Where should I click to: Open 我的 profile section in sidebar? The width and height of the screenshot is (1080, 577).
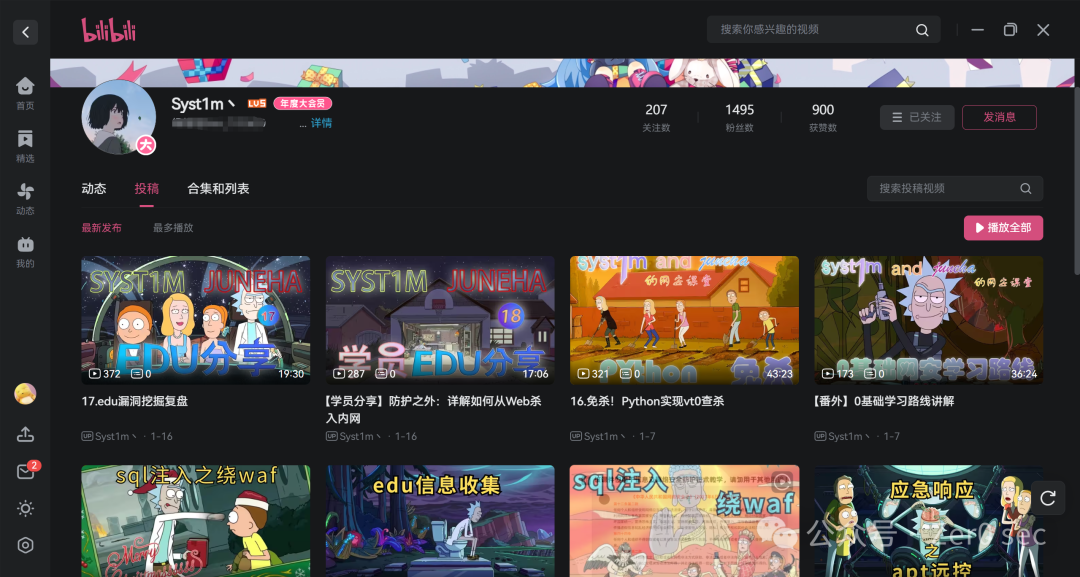point(25,251)
